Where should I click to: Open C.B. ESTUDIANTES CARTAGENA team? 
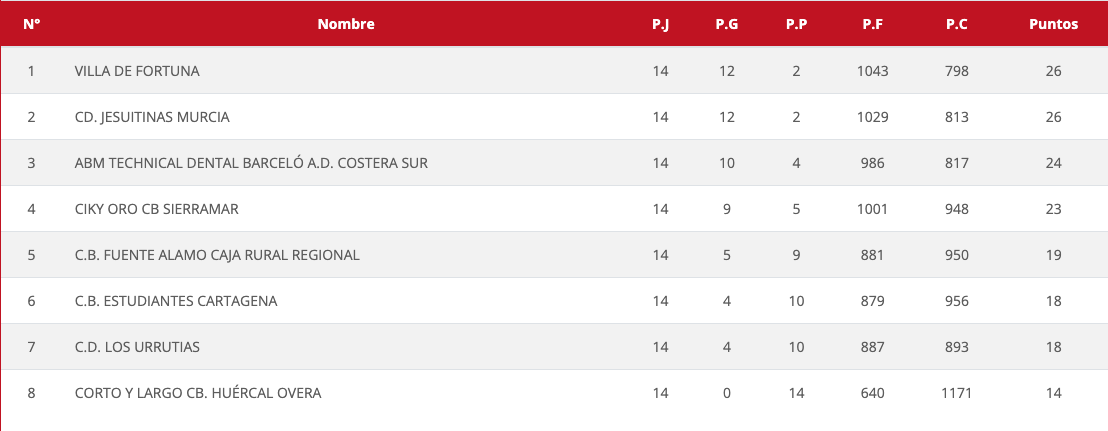tap(176, 301)
